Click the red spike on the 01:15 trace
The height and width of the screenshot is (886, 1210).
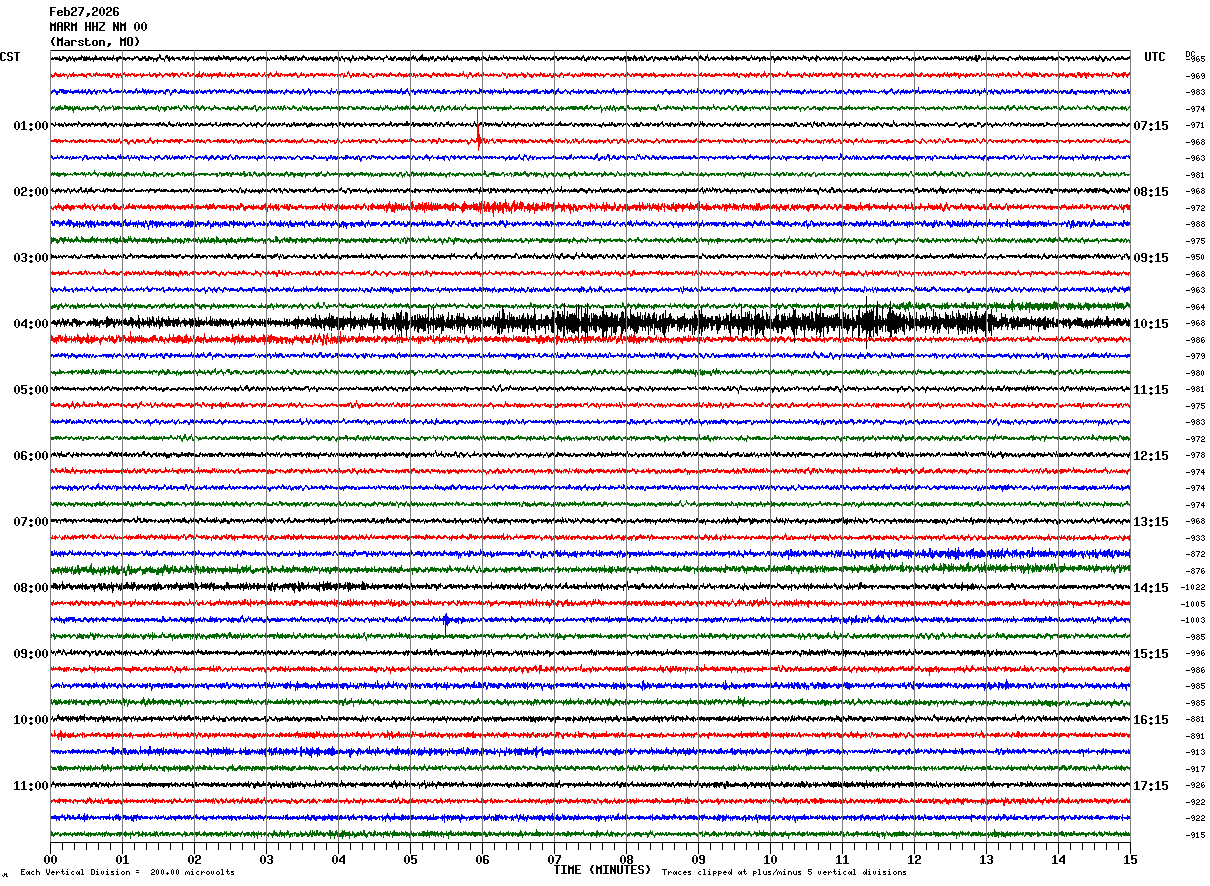[x=478, y=135]
